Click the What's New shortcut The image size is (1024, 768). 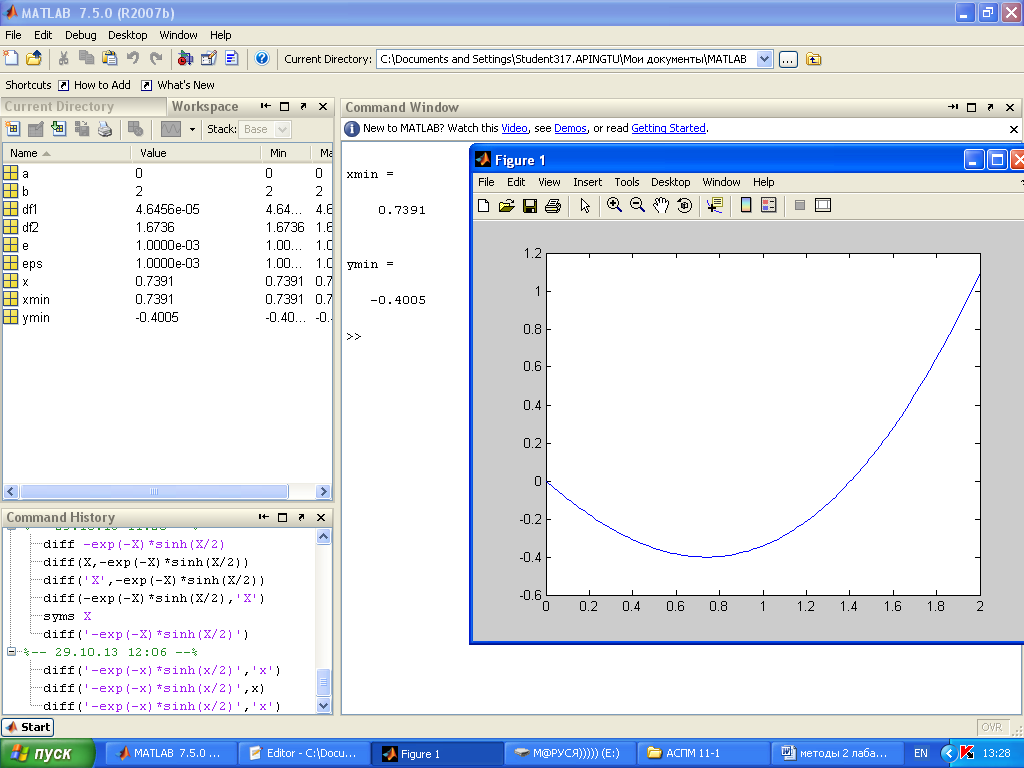(x=178, y=85)
